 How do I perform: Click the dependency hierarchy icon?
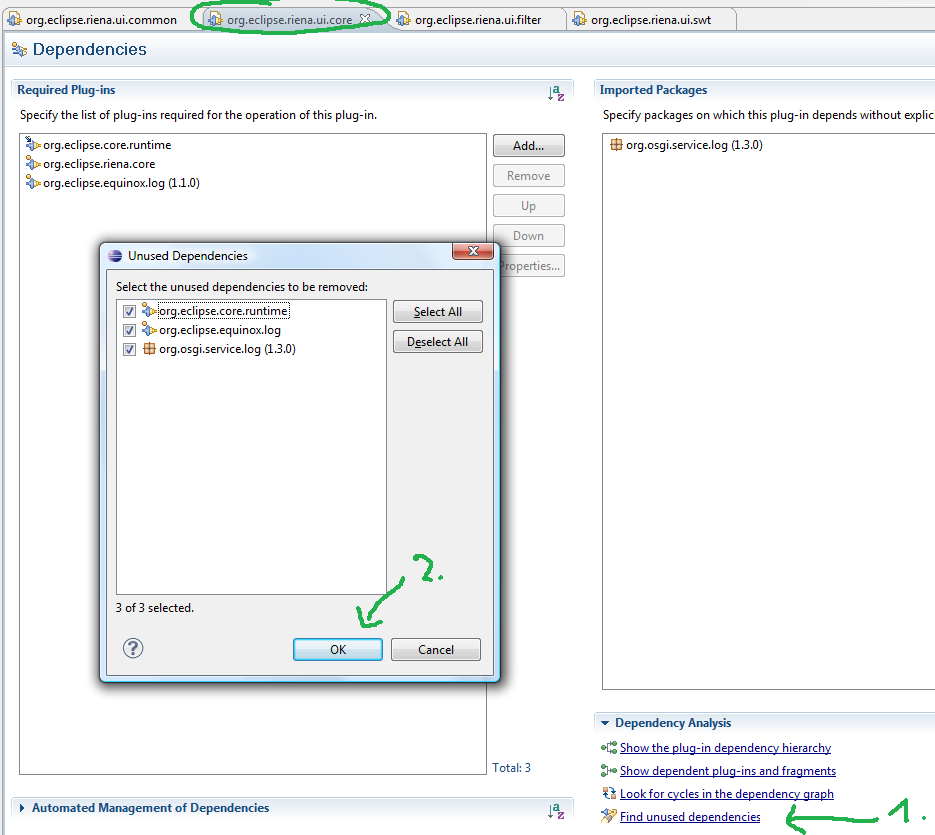[609, 748]
